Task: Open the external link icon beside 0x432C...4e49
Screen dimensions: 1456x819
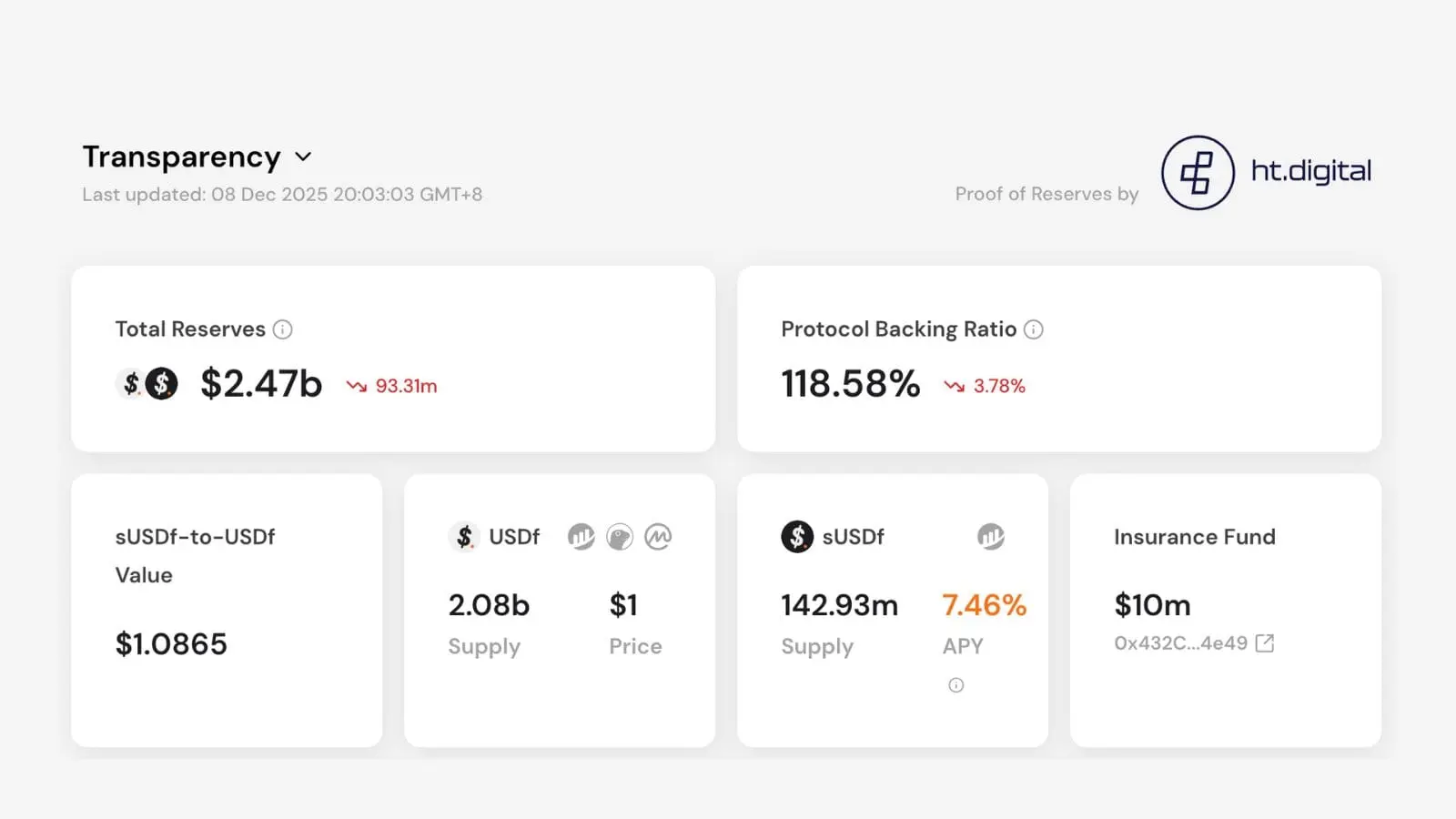Action: [x=1265, y=643]
